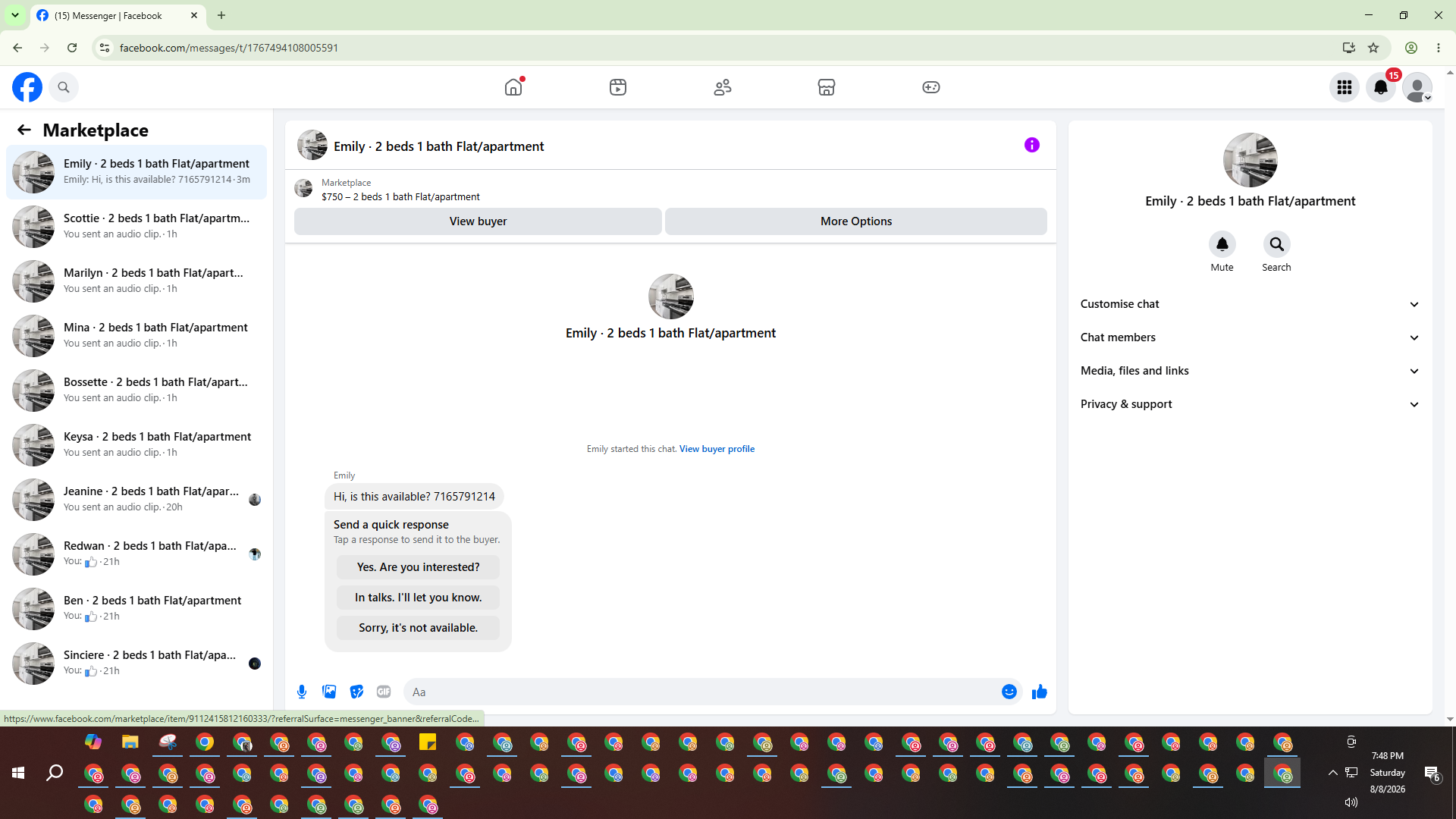The width and height of the screenshot is (1456, 819).
Task: Click the Mute bell icon
Action: click(1222, 244)
